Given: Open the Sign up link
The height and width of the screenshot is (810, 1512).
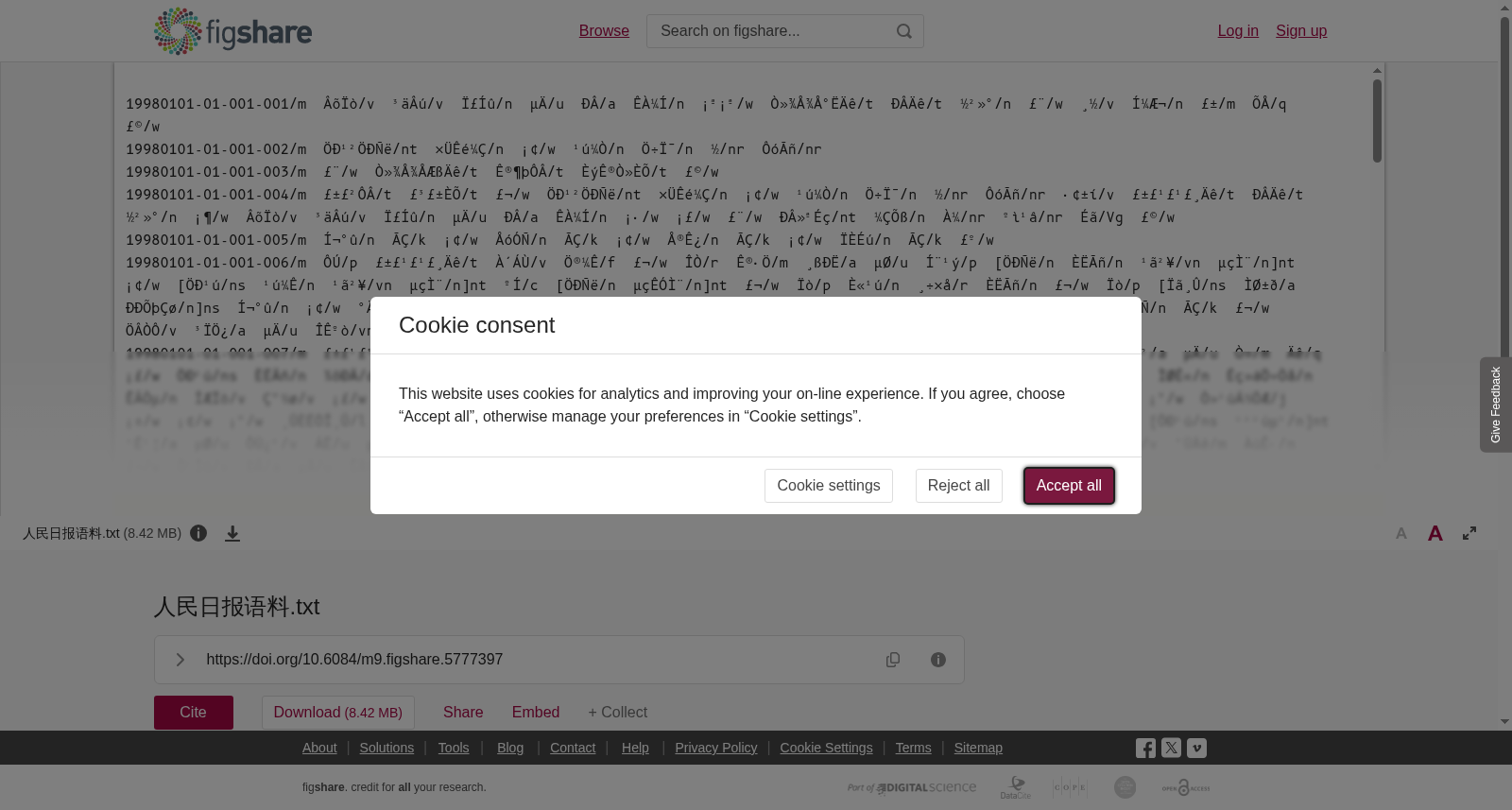Looking at the screenshot, I should (x=1301, y=31).
